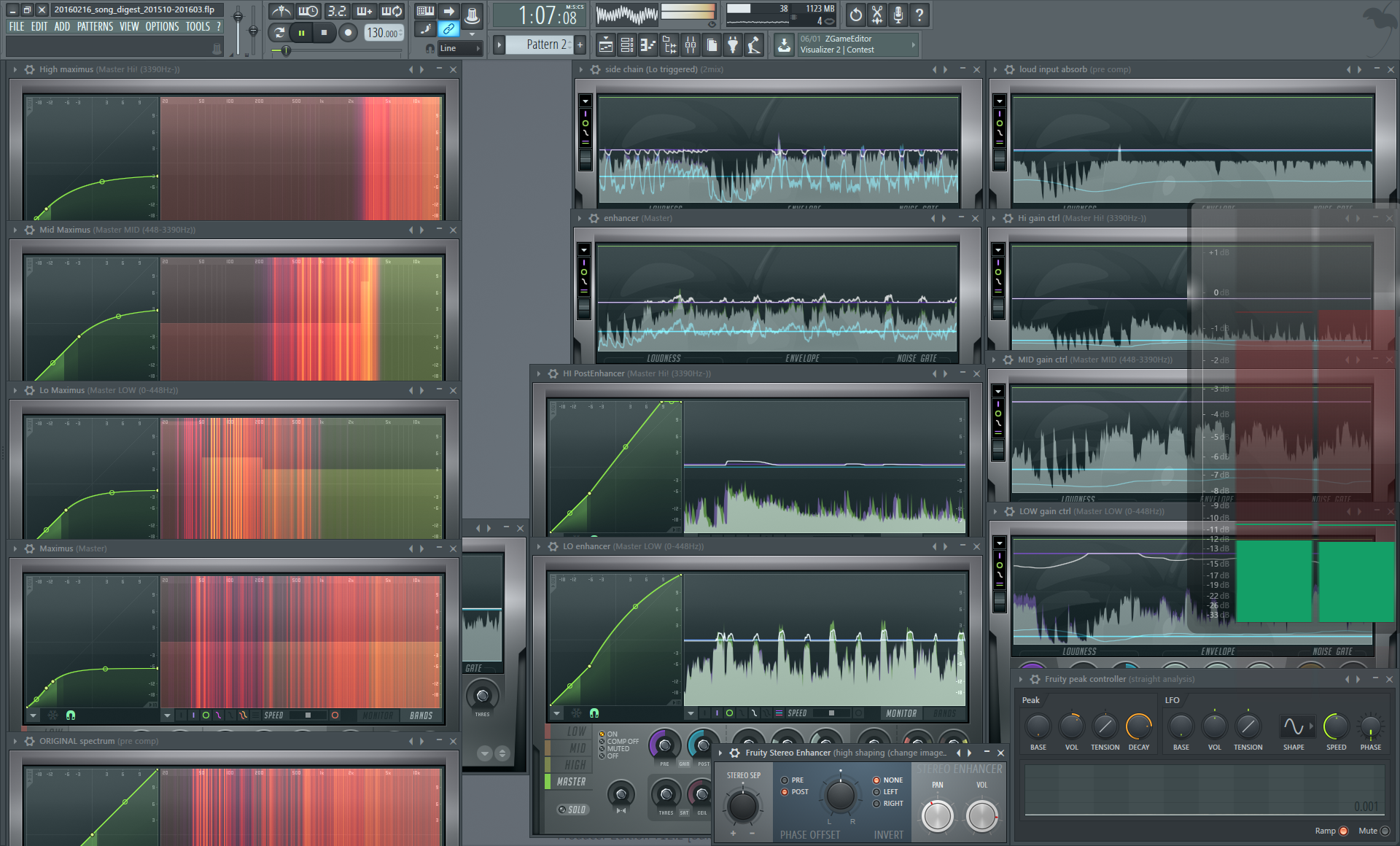Open the plugin picker plug icon
The image size is (1400, 846).
733,45
